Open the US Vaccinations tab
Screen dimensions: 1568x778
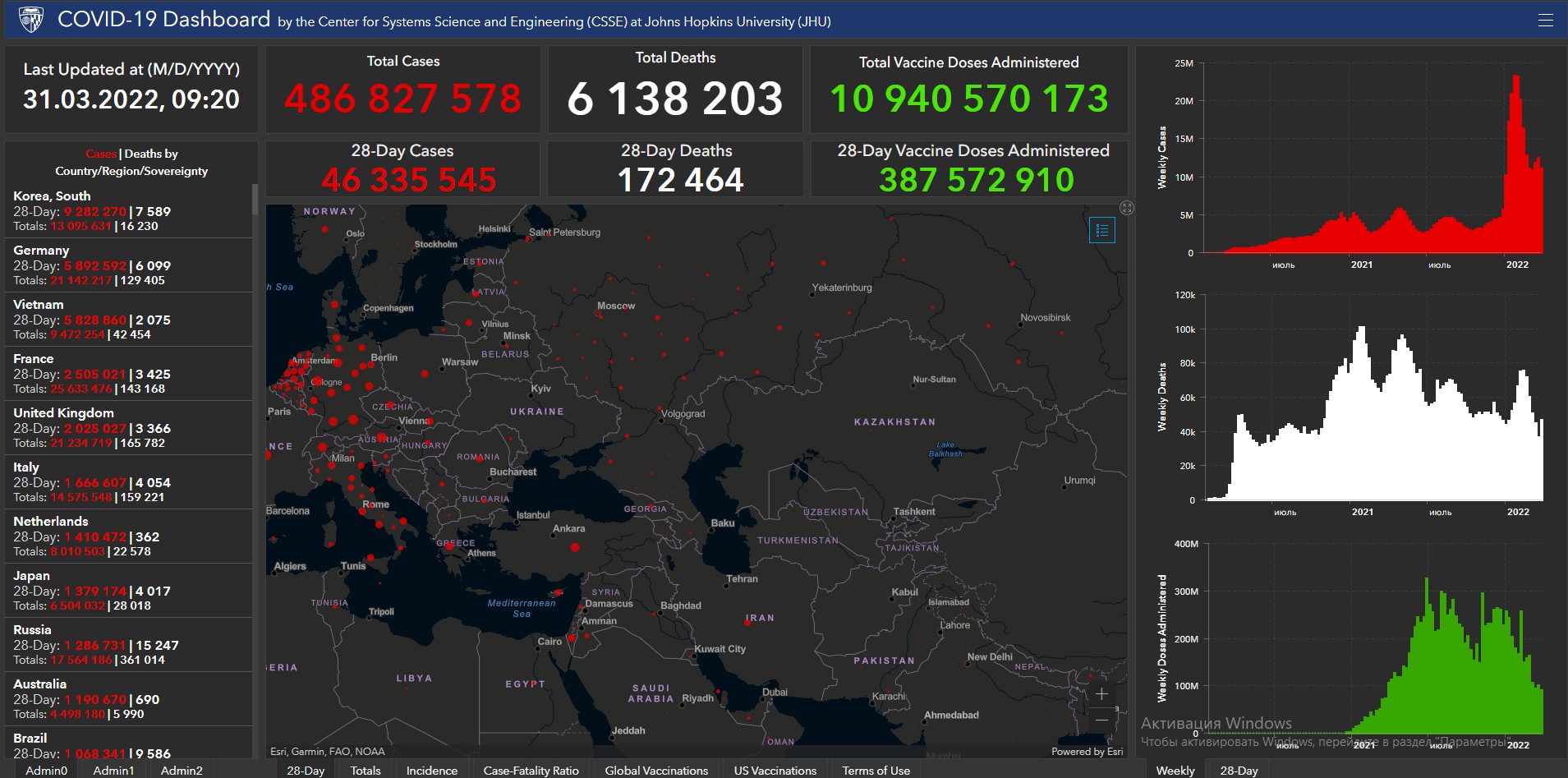pos(775,770)
